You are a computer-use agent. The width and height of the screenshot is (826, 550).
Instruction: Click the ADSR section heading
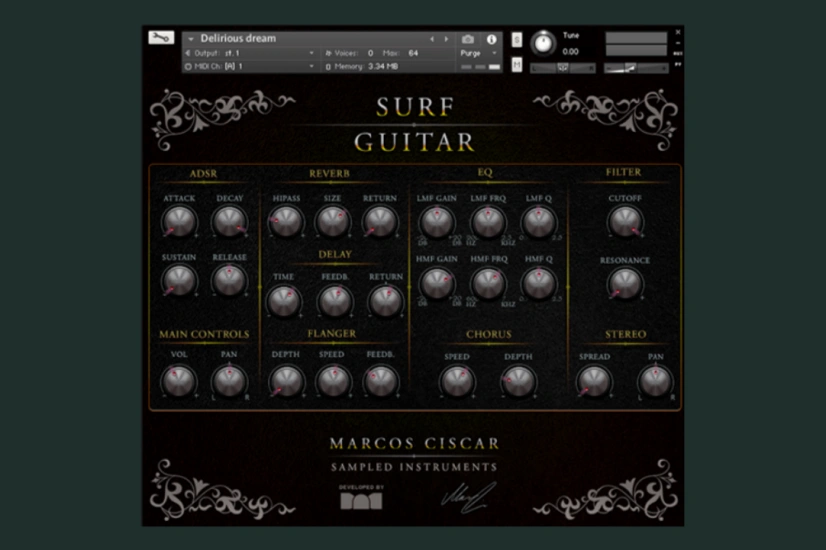pyautogui.click(x=203, y=174)
